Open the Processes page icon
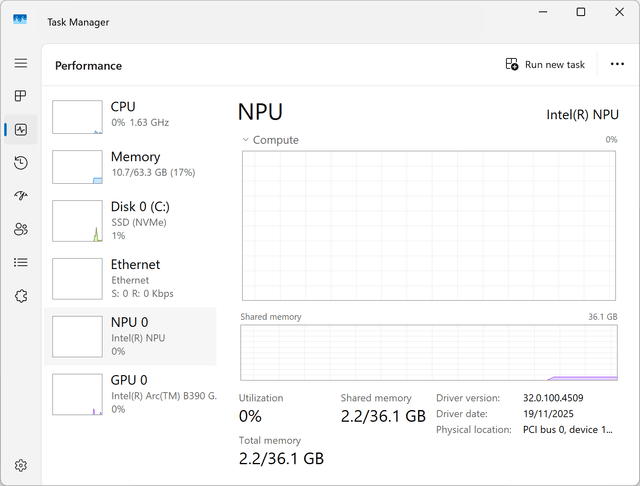This screenshot has width=640, height=486. click(20, 96)
